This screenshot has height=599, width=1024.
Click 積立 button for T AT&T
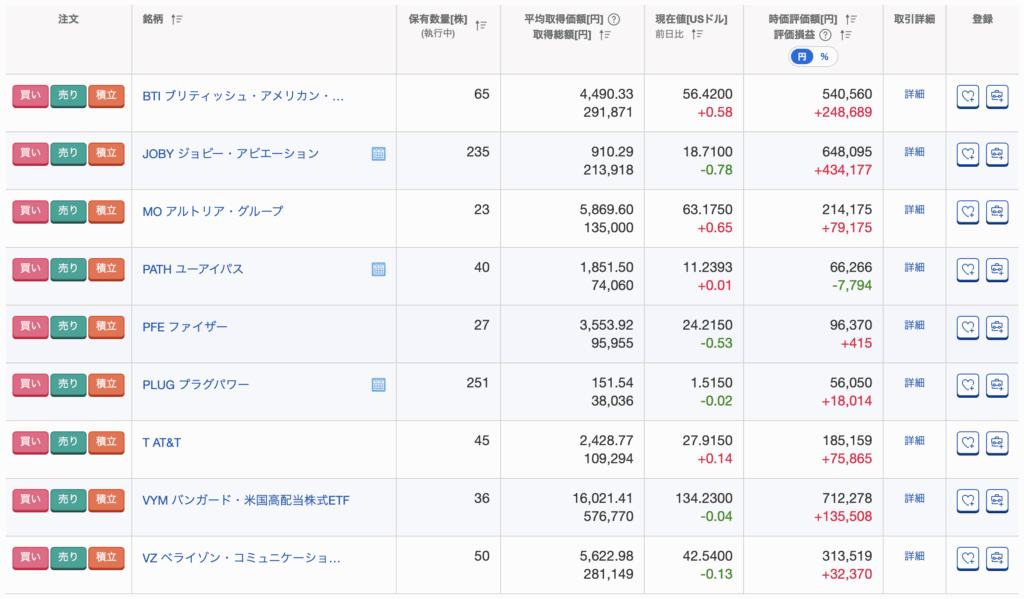click(x=106, y=442)
